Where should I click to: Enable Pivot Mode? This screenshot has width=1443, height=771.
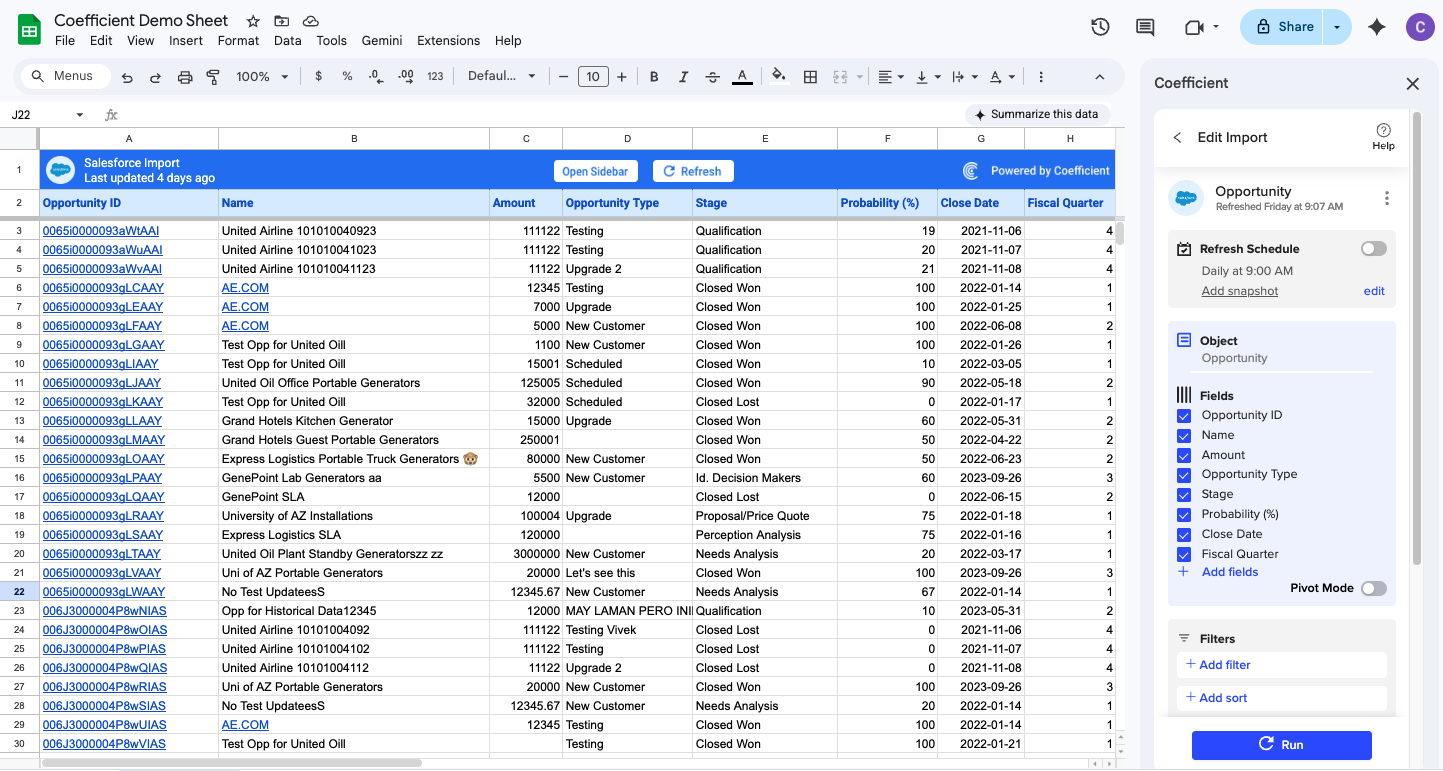click(1374, 588)
